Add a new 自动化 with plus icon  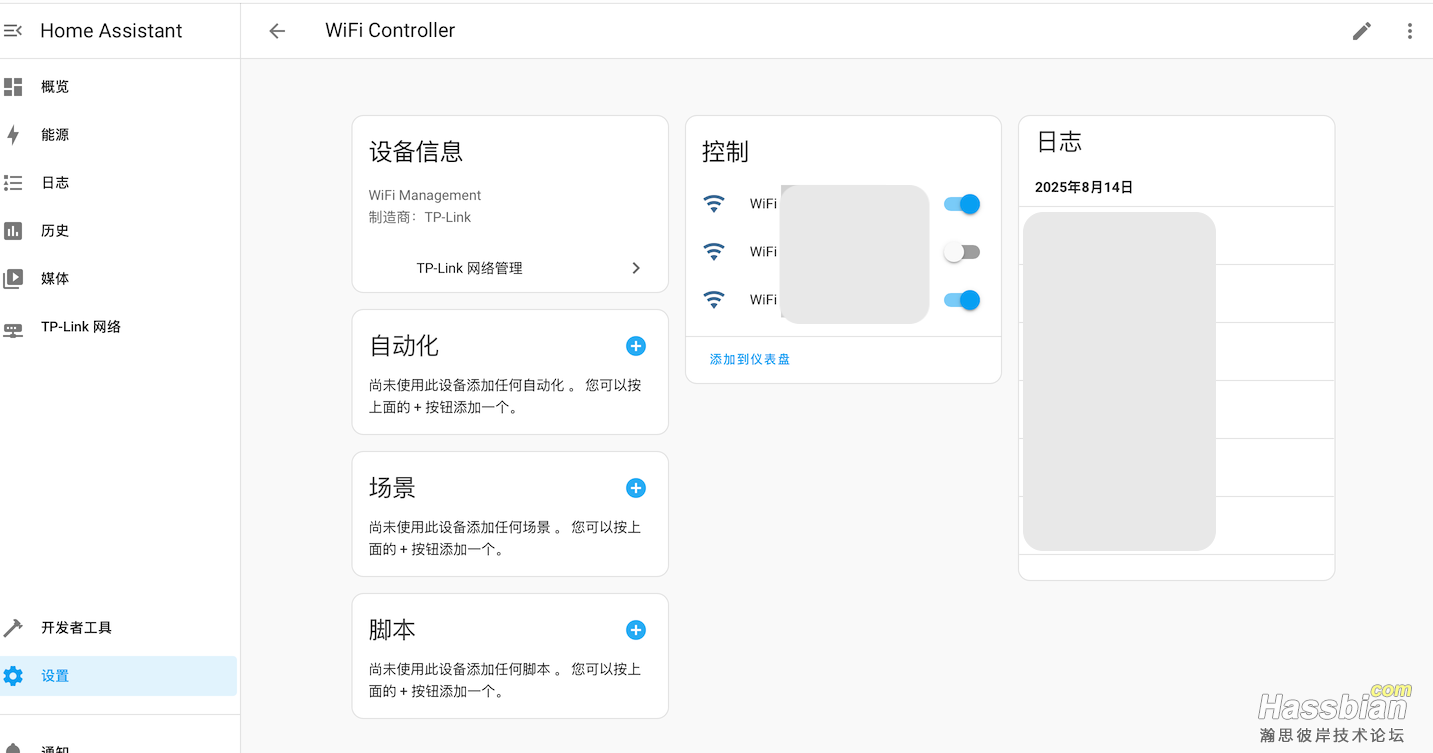tap(636, 346)
